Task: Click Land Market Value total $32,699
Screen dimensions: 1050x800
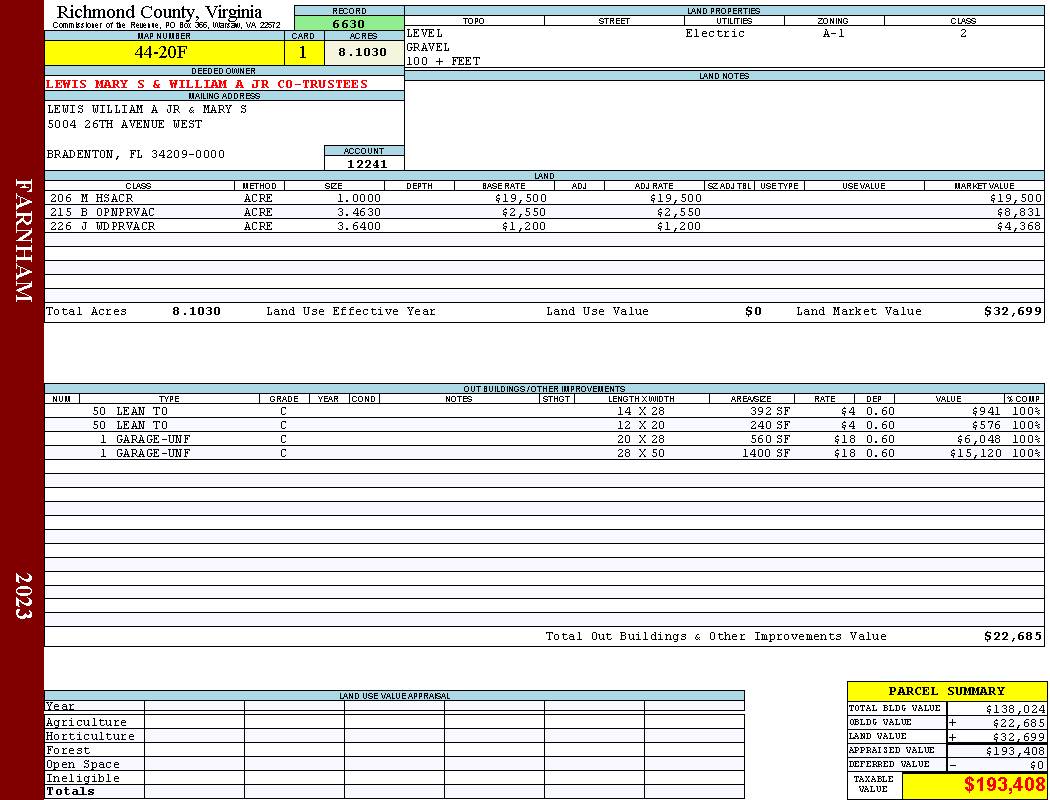Action: point(1012,311)
